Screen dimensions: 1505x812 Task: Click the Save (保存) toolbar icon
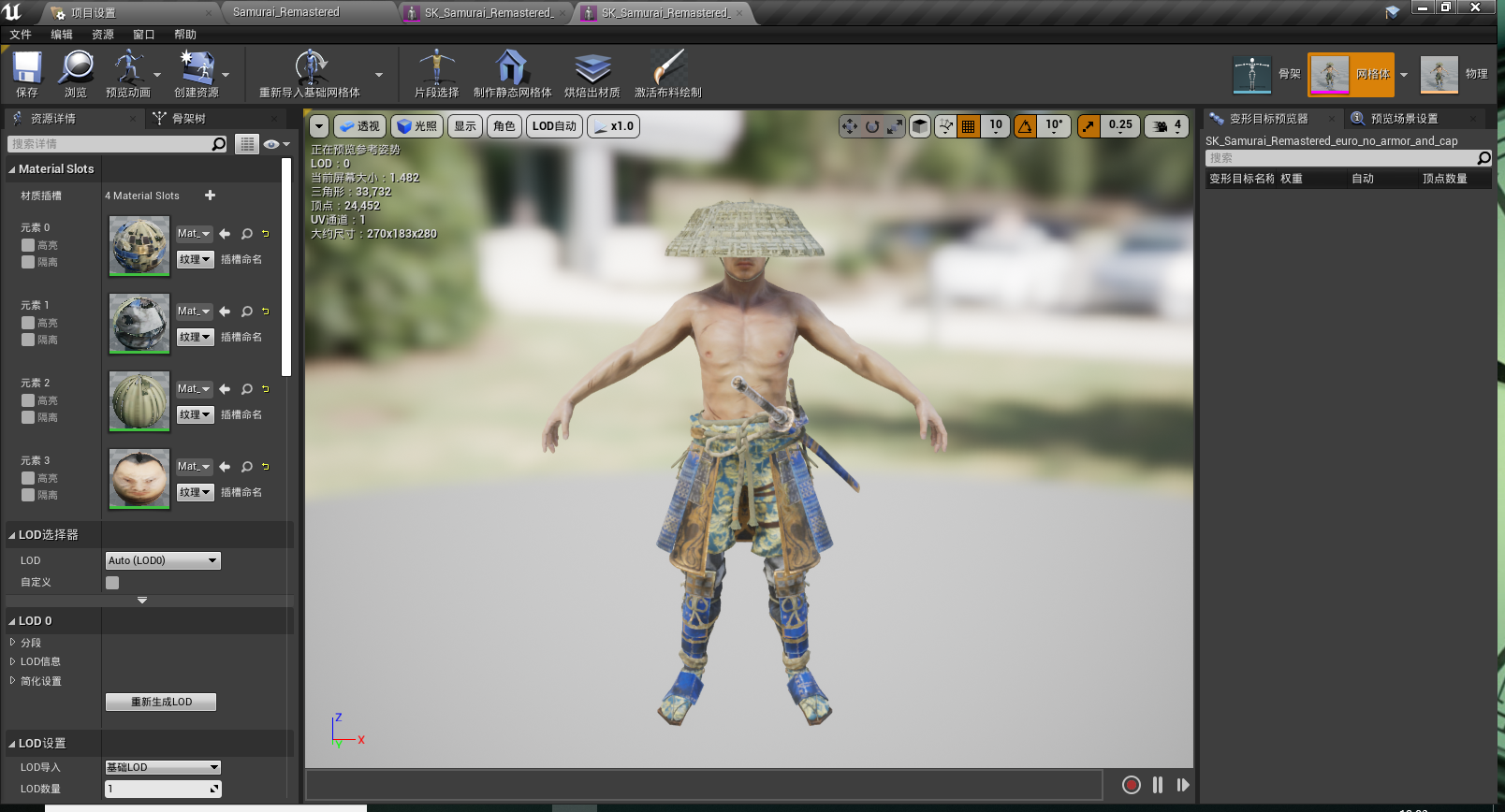click(27, 73)
